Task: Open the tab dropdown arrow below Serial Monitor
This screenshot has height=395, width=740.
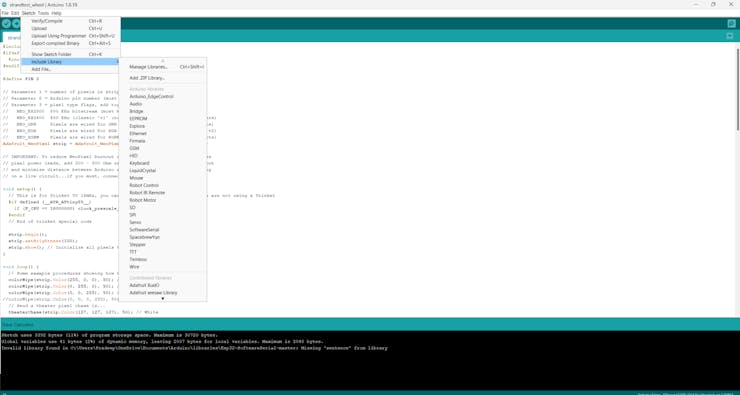Action: tap(730, 36)
